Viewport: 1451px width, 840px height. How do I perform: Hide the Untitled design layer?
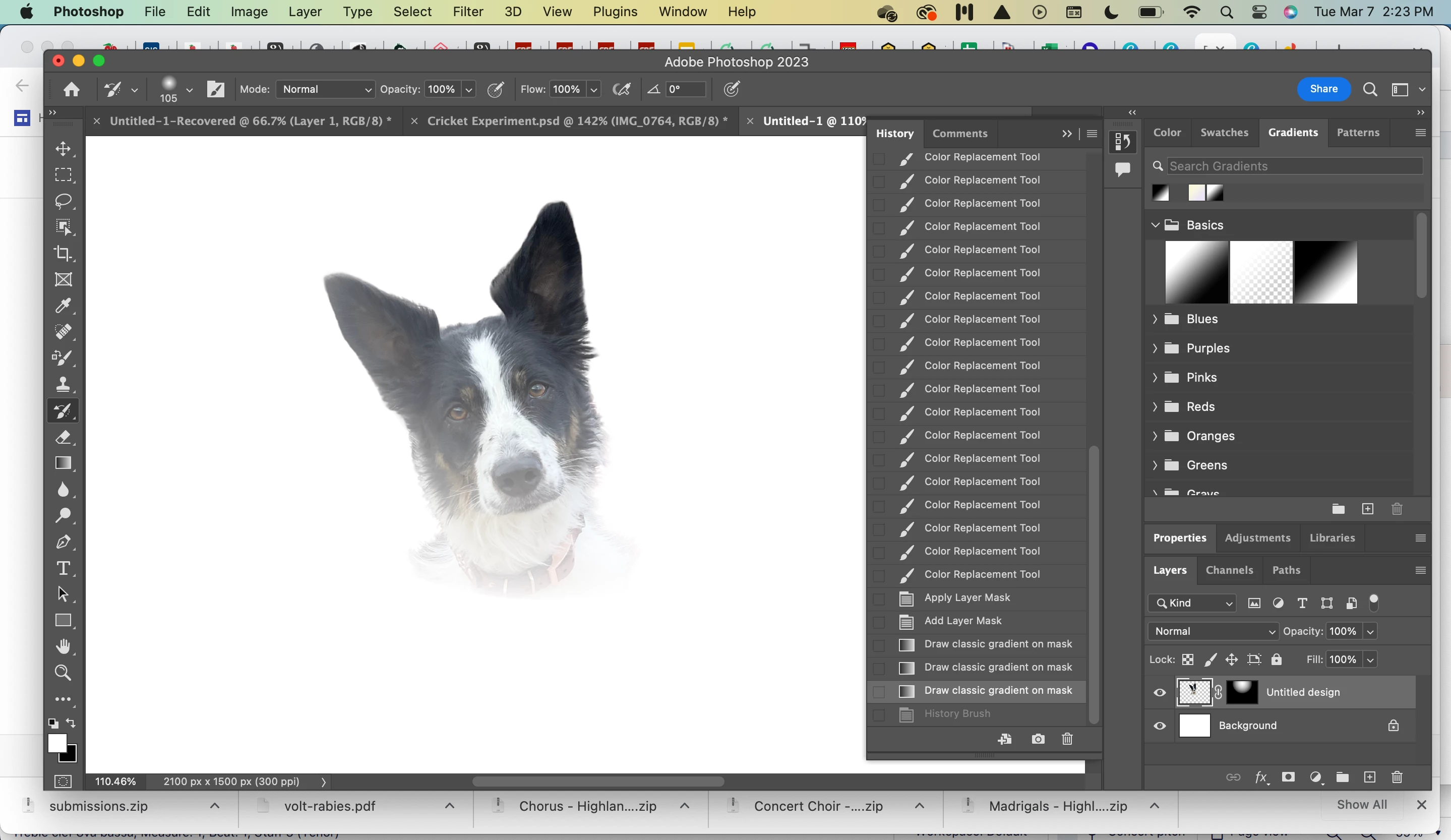tap(1160, 693)
